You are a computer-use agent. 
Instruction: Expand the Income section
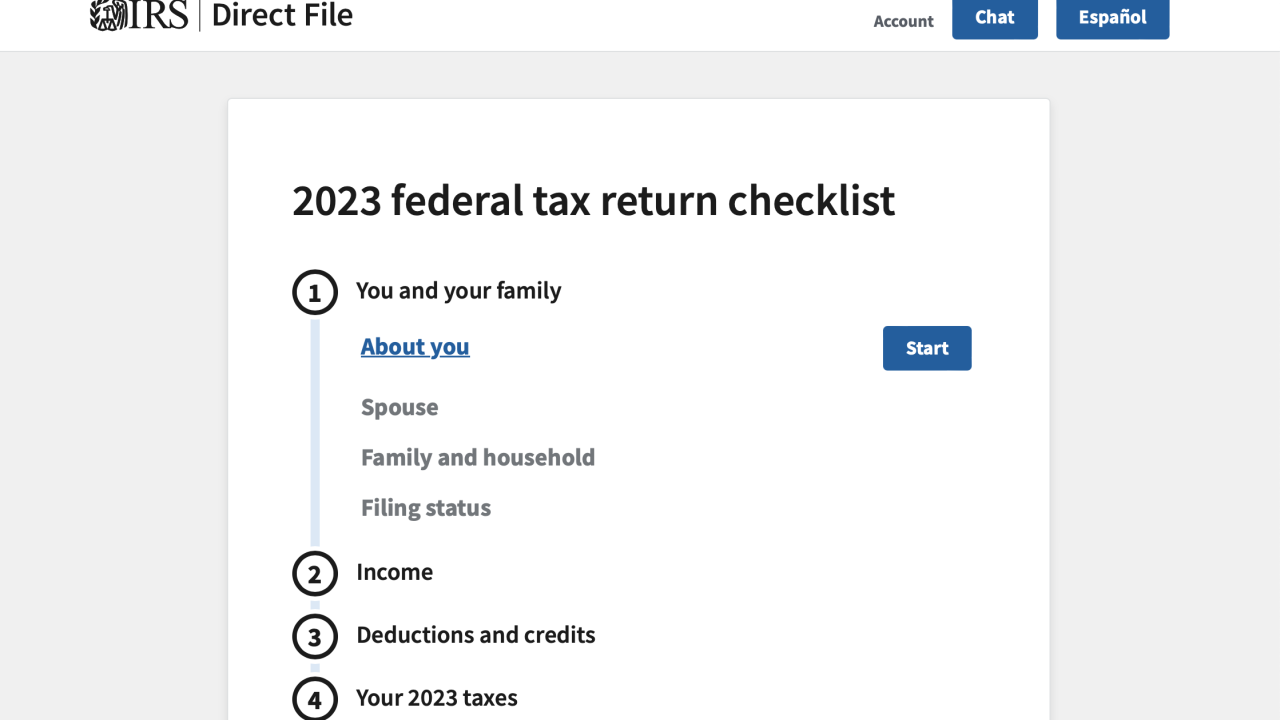click(x=394, y=572)
